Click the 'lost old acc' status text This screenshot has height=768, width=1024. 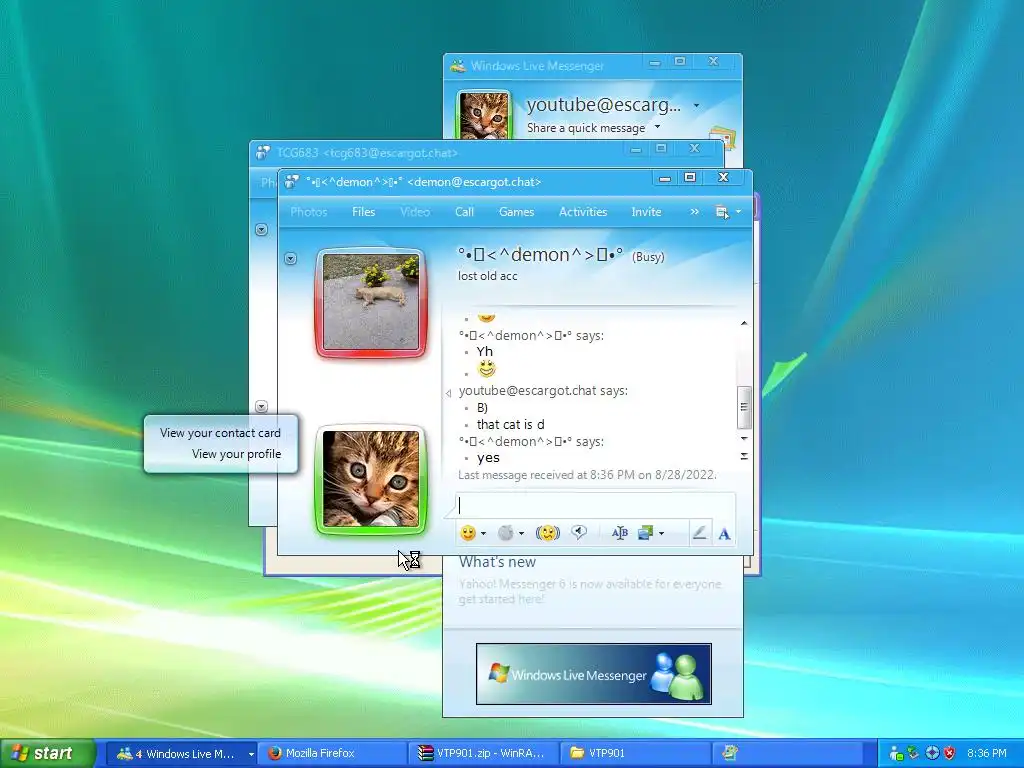click(x=487, y=276)
